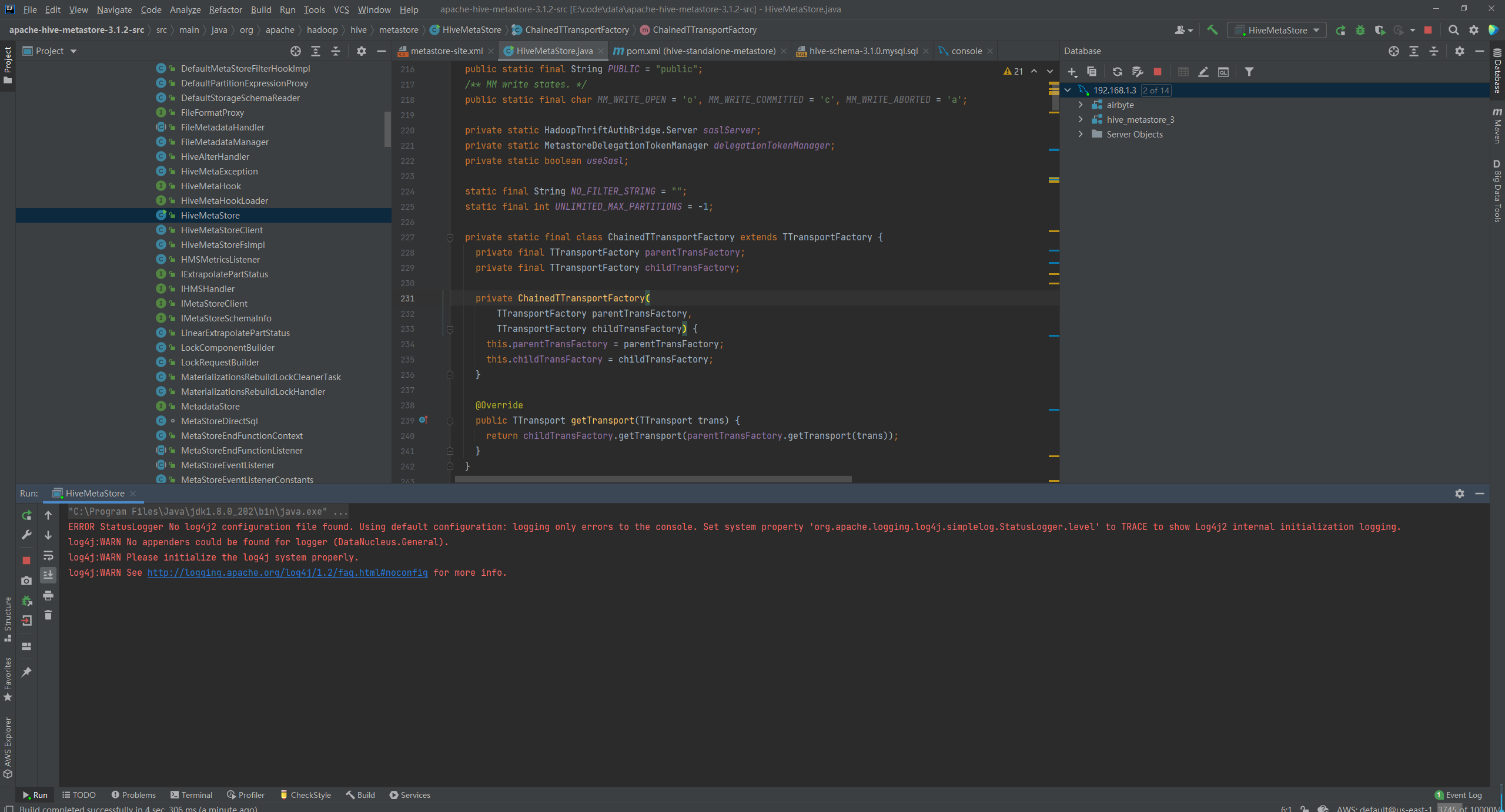Open Terminal tool window button
1505x812 pixels.
192,795
